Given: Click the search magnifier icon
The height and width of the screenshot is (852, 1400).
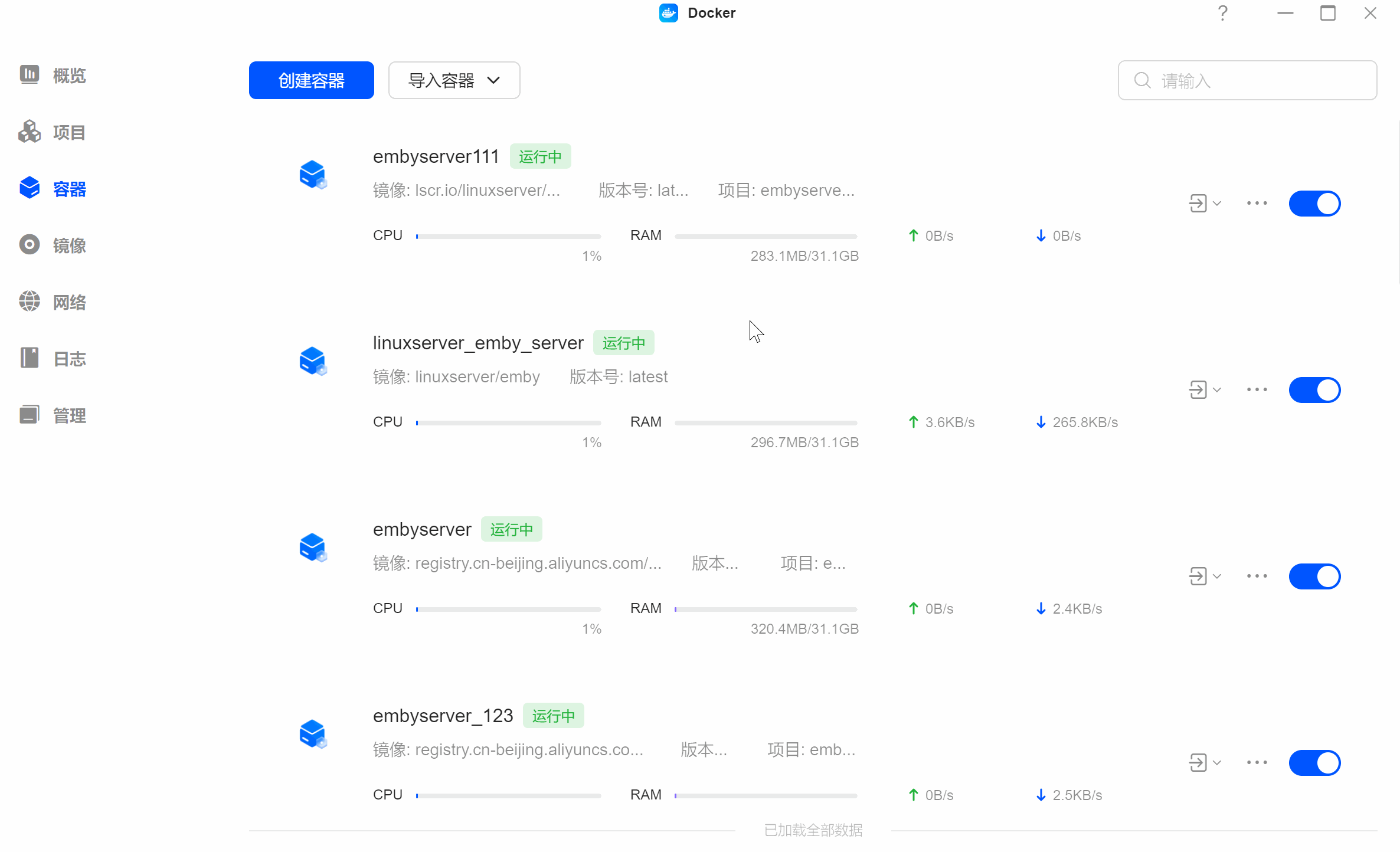Looking at the screenshot, I should point(1142,80).
